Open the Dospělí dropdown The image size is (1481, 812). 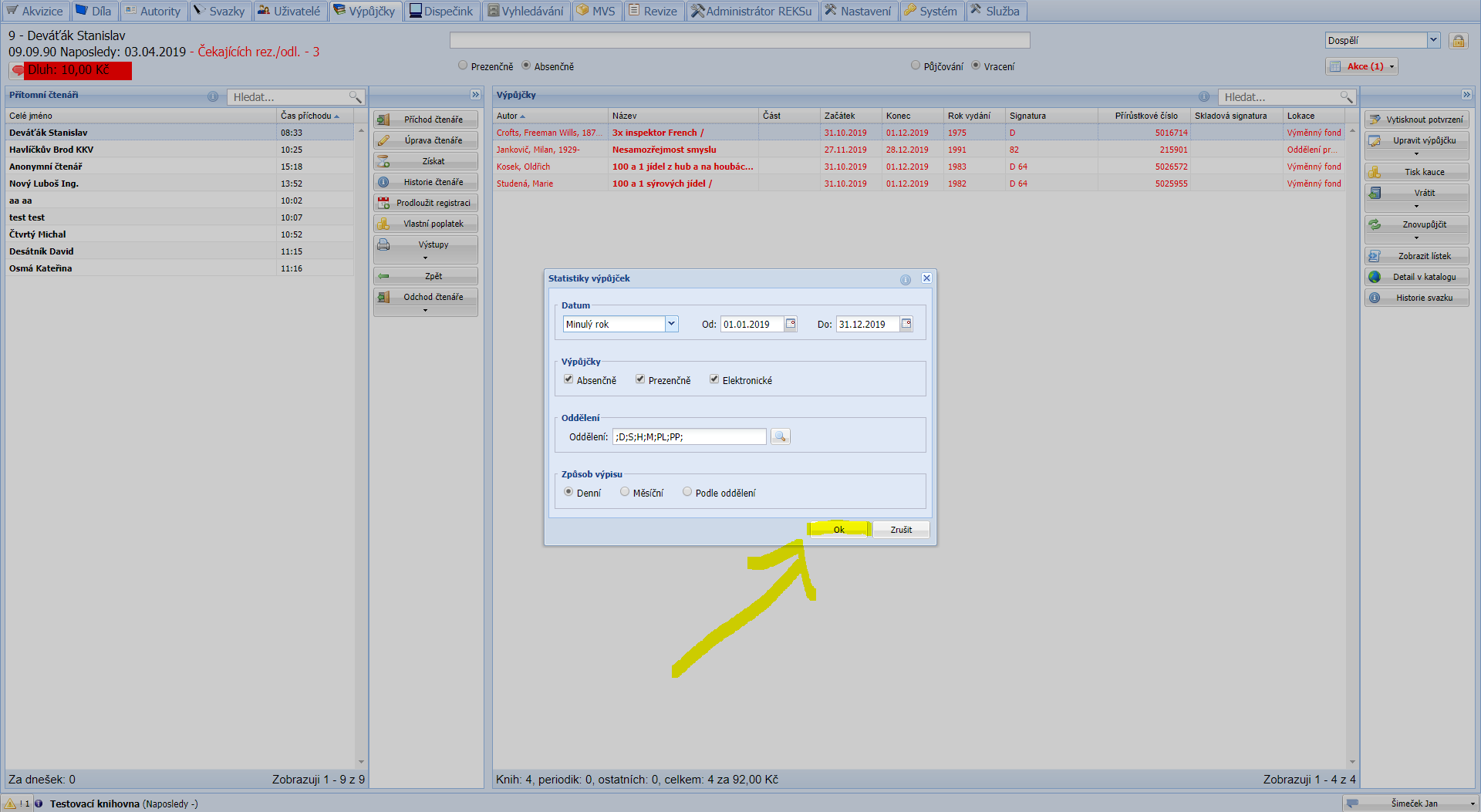tap(1433, 40)
